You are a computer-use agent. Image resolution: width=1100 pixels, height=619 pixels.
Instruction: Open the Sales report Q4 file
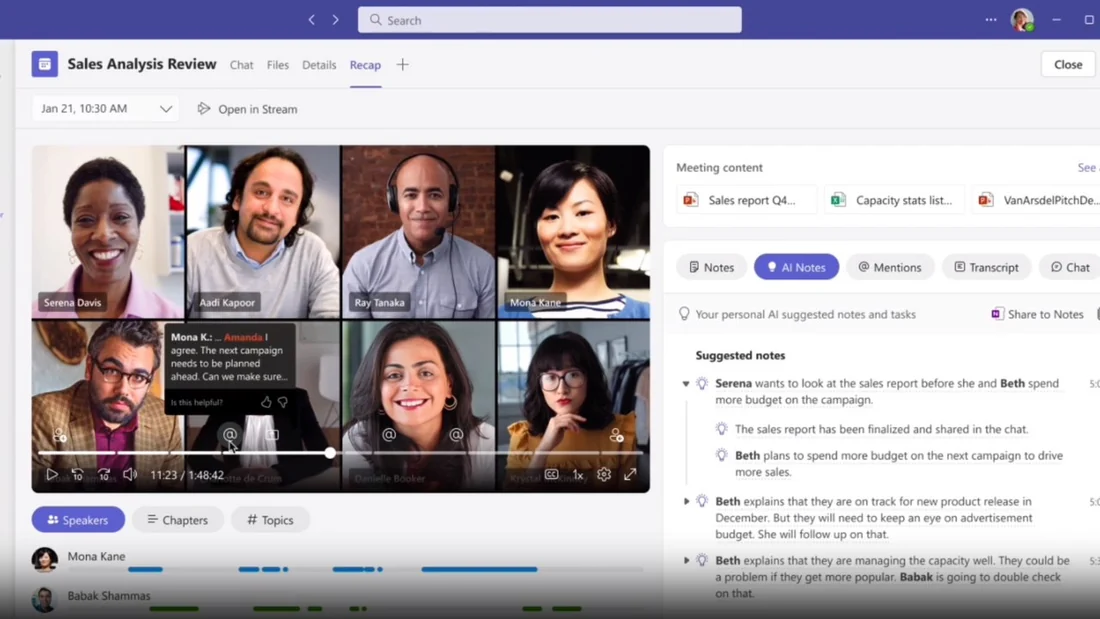pos(747,200)
